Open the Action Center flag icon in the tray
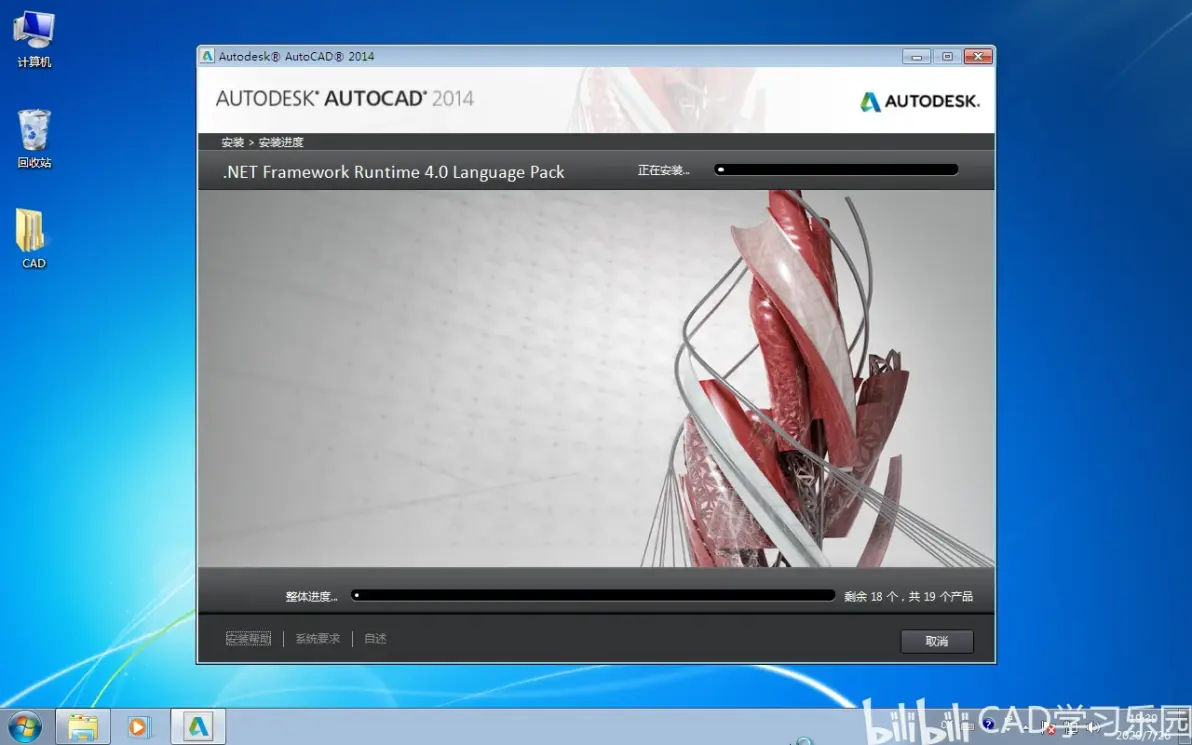 point(1048,728)
